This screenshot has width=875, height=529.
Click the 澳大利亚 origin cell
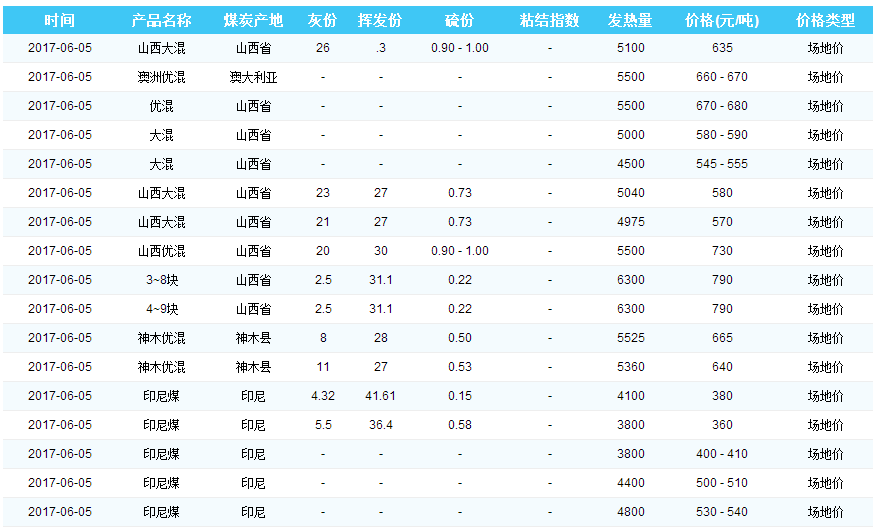tap(253, 77)
